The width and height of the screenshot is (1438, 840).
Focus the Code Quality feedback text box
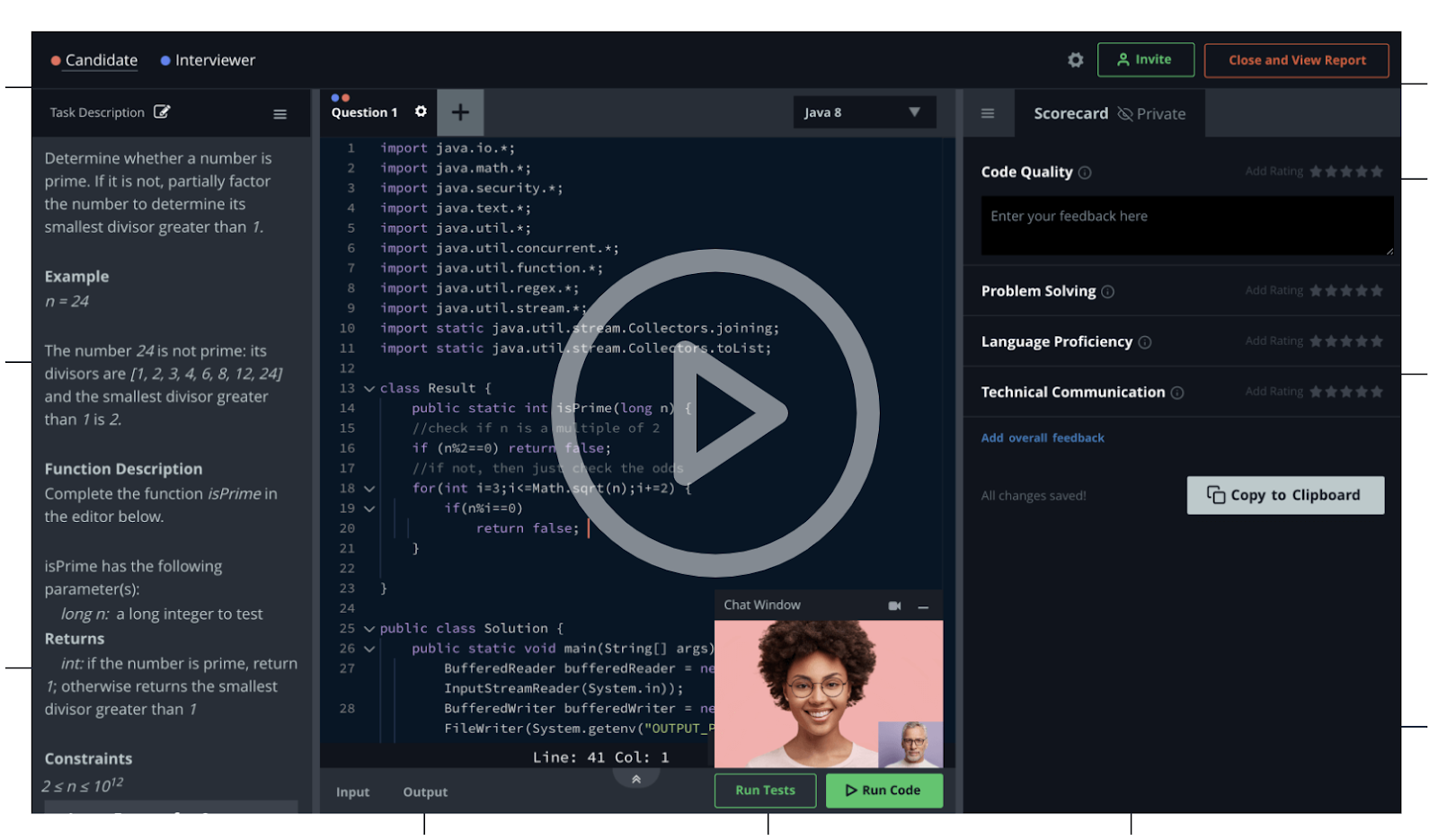tap(1187, 225)
